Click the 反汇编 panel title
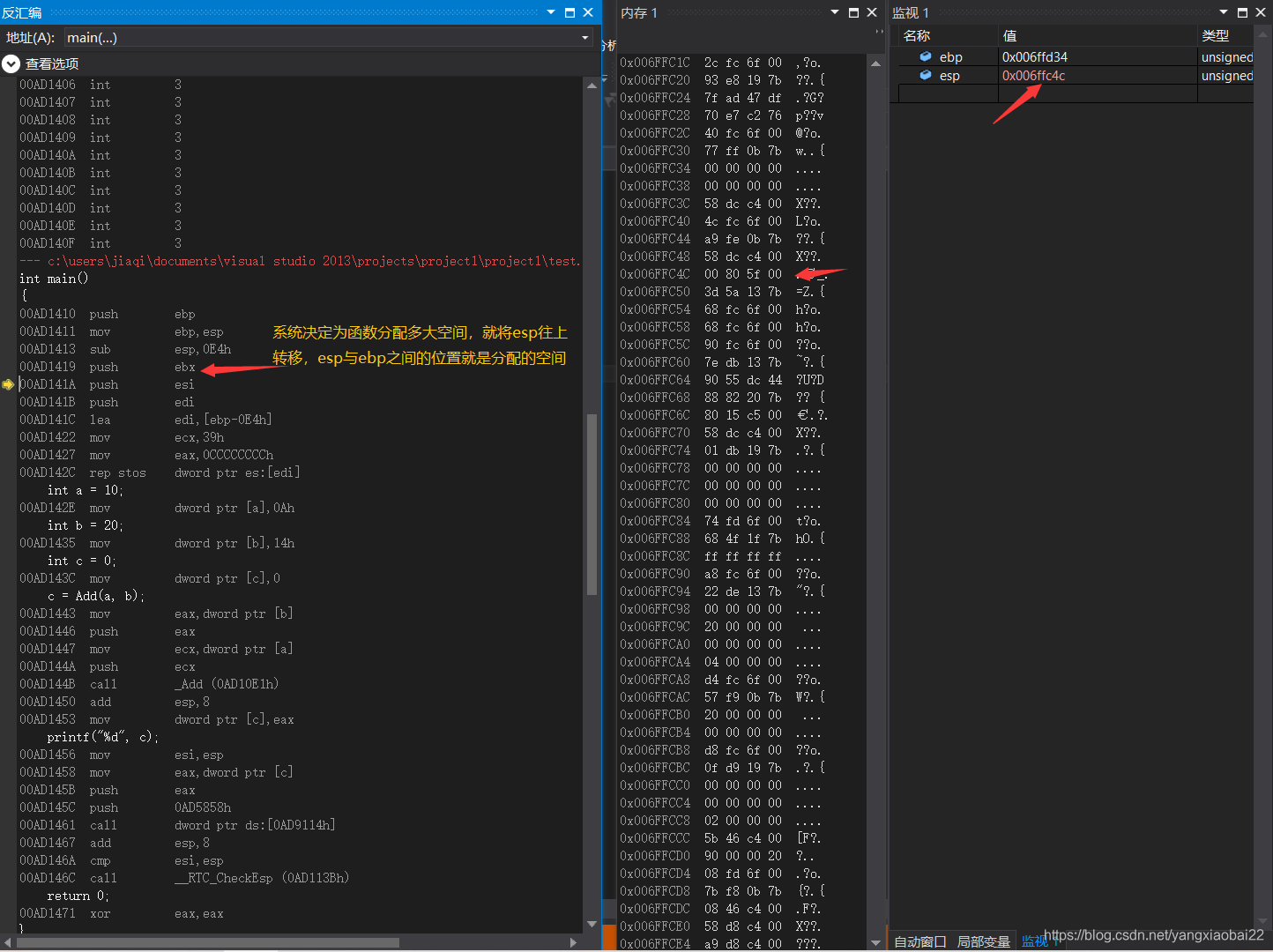The height and width of the screenshot is (952, 1273). 22,12
